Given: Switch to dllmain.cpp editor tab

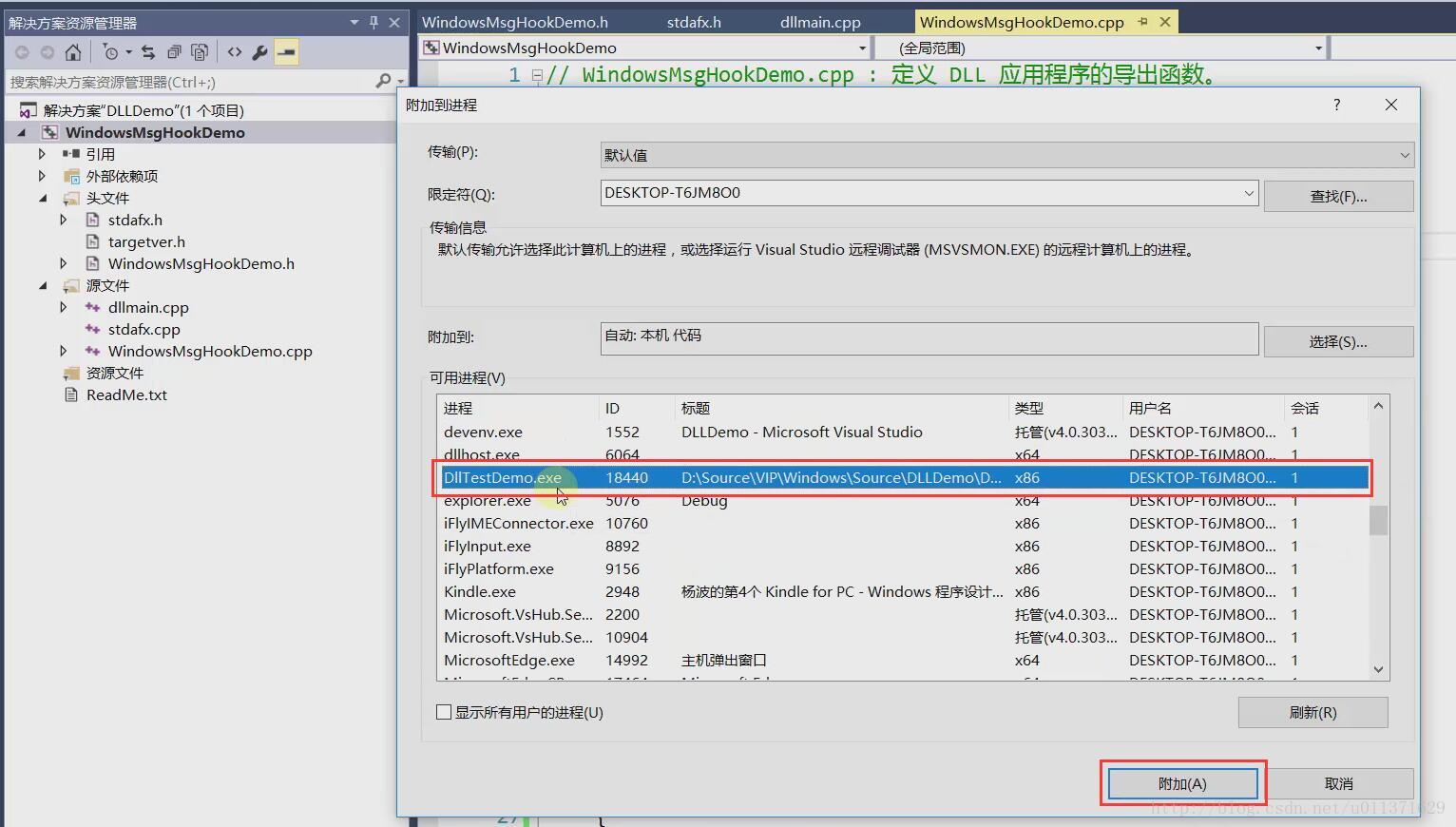Looking at the screenshot, I should click(820, 22).
